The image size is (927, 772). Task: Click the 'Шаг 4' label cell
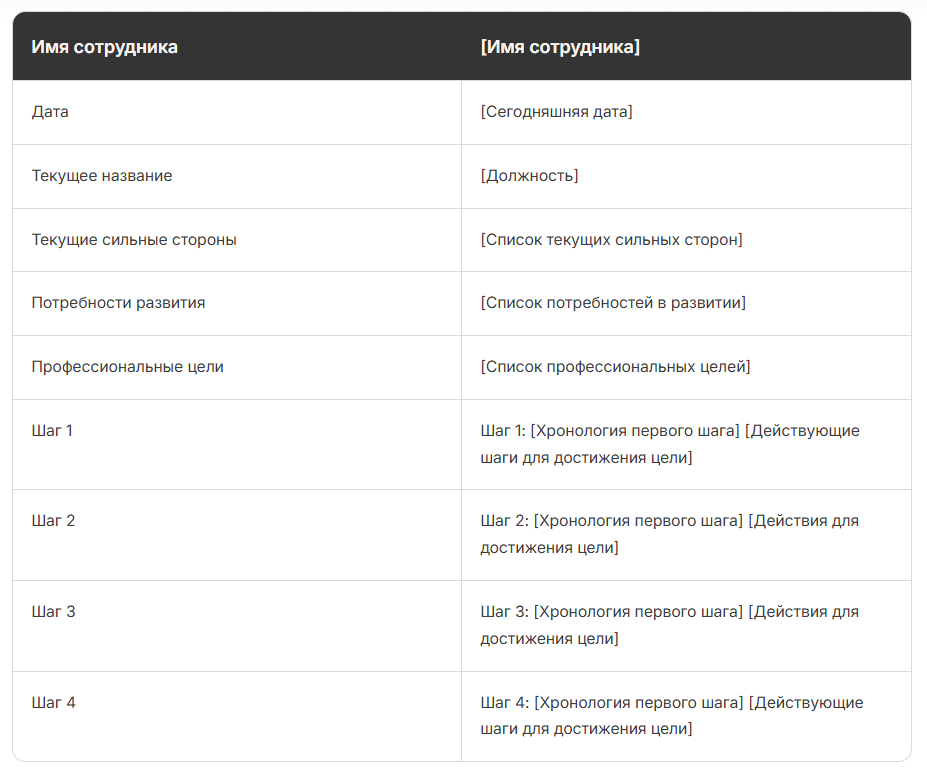click(x=53, y=703)
